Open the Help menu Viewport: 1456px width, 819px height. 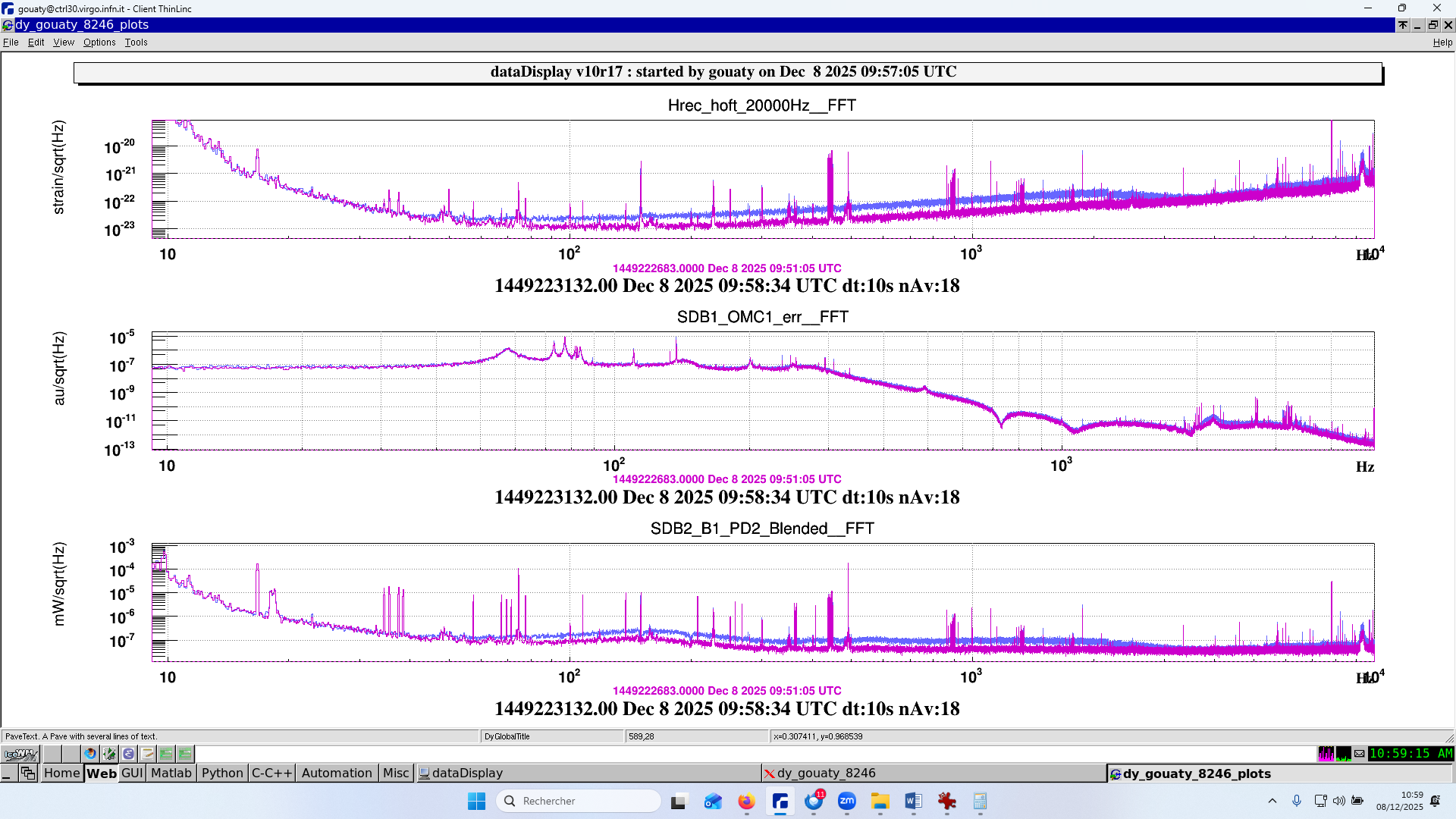tap(1442, 42)
